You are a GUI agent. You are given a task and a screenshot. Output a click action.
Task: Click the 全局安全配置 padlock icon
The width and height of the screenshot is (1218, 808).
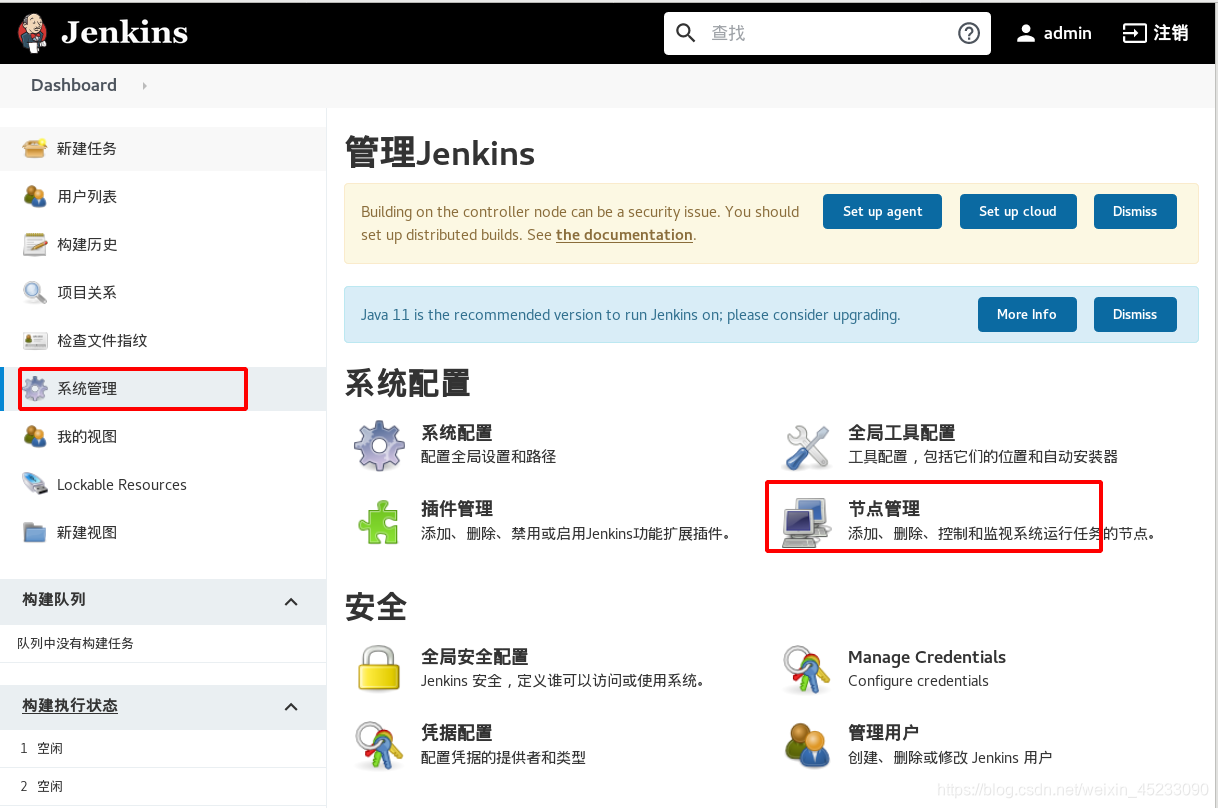[x=380, y=669]
